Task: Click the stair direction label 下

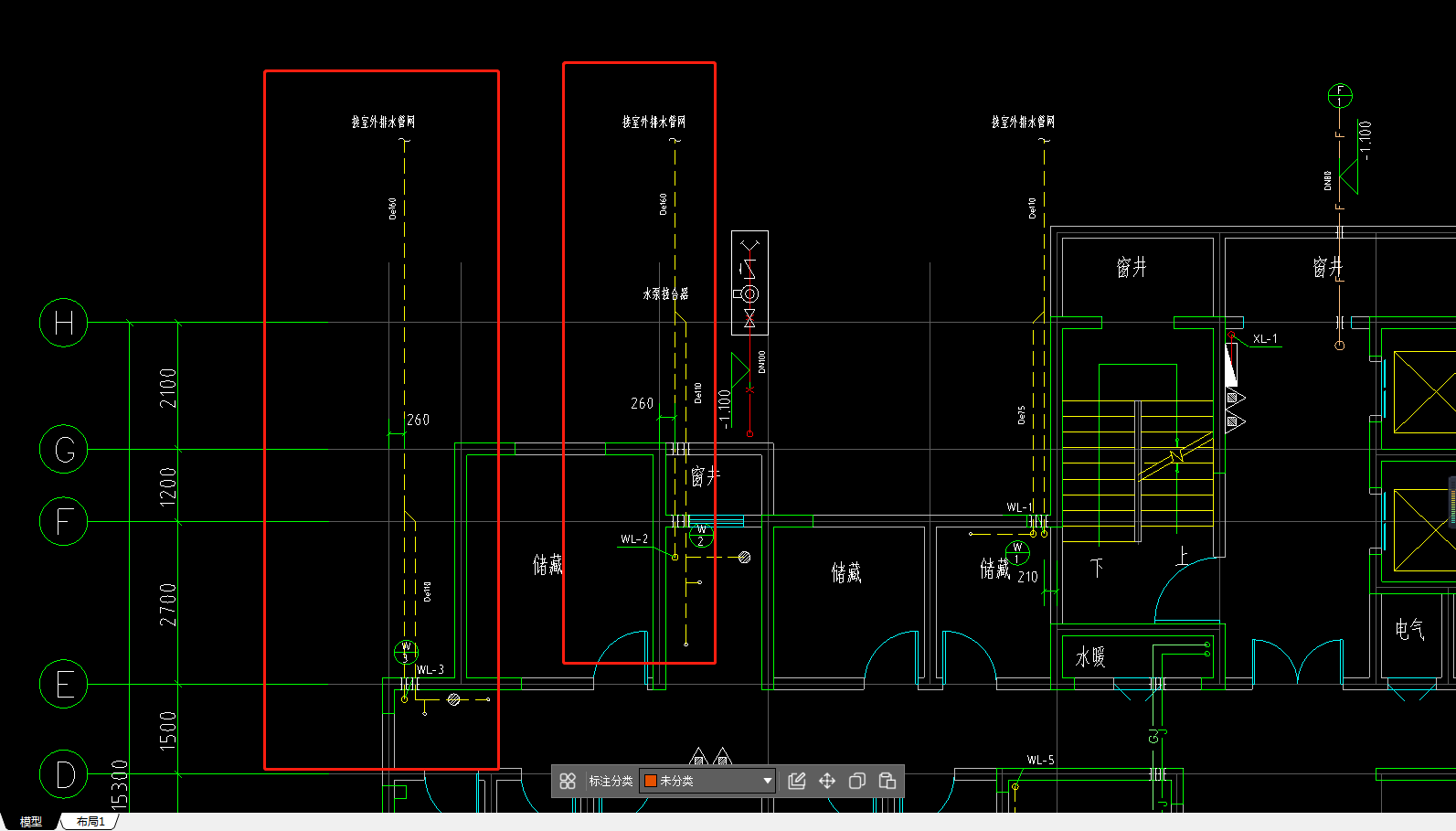Action: coord(1097,568)
